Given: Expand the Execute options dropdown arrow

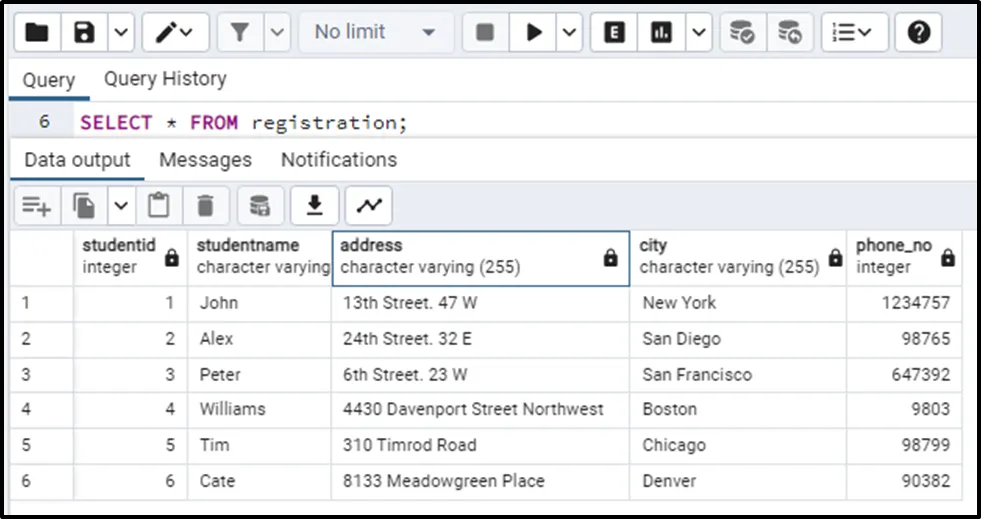Looking at the screenshot, I should pos(569,33).
